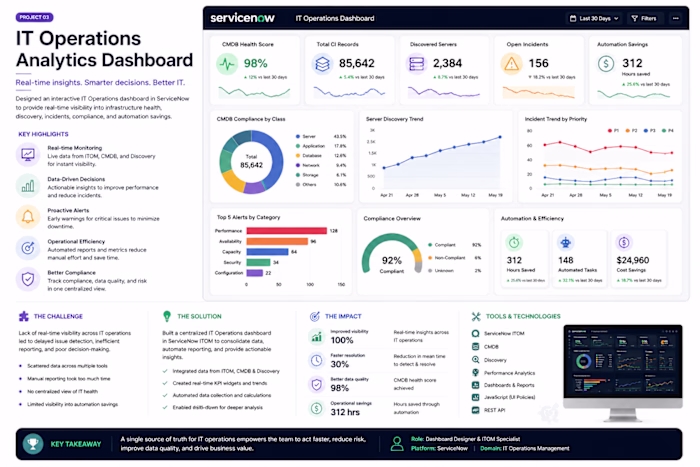
Task: Click the Operational savings dollar icon
Action: point(317,408)
